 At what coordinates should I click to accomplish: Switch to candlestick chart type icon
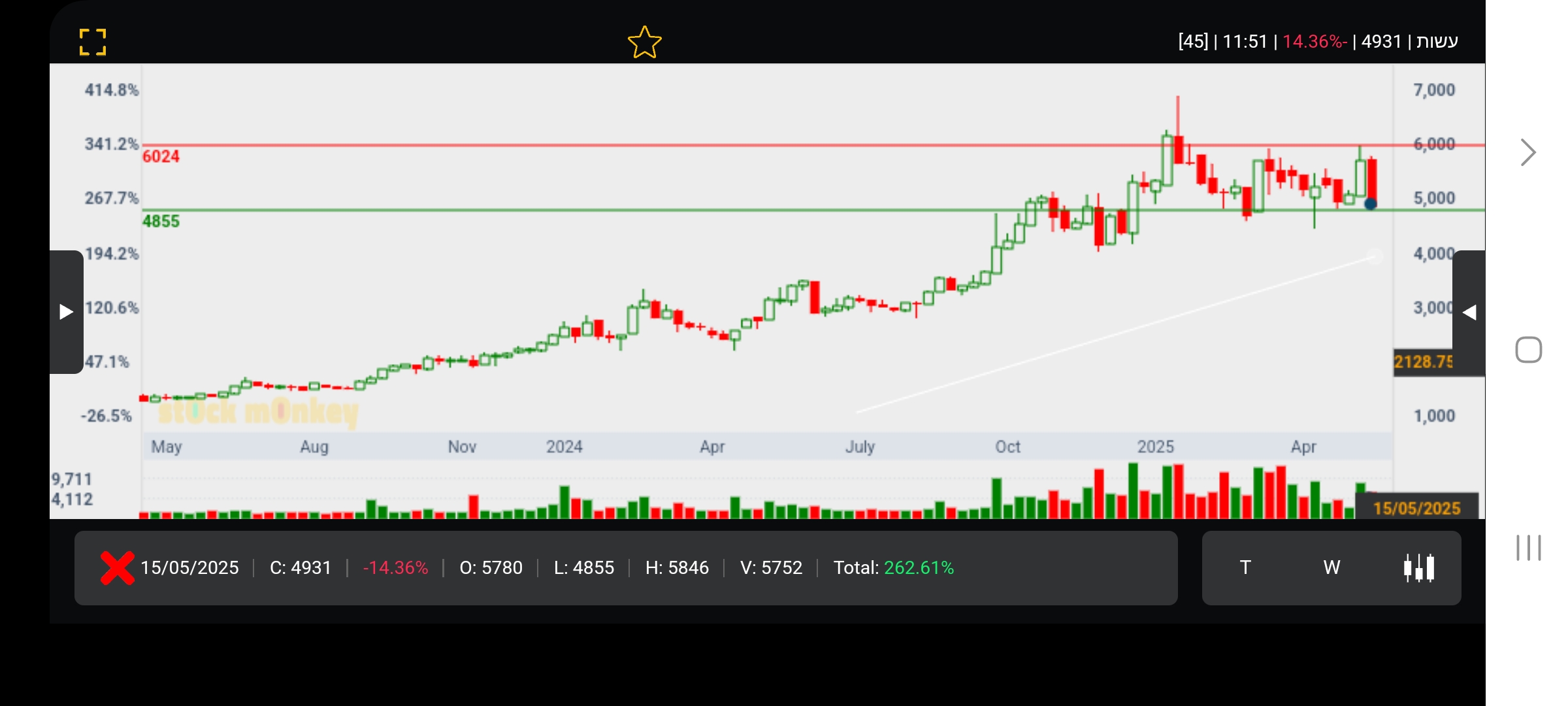click(x=1418, y=567)
